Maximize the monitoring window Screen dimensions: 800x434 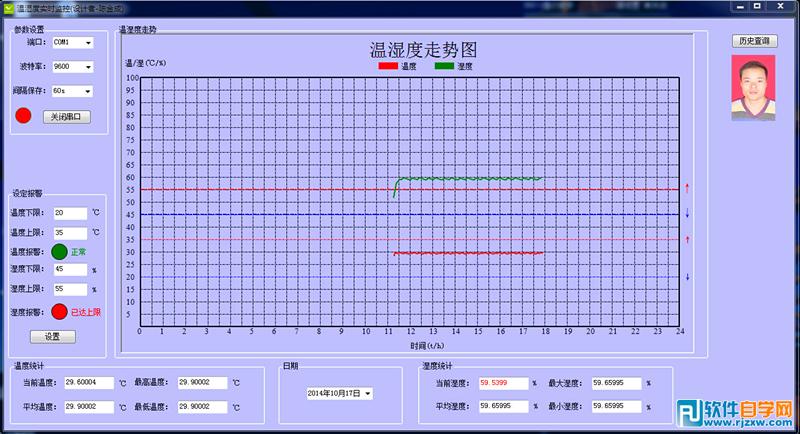click(x=758, y=7)
